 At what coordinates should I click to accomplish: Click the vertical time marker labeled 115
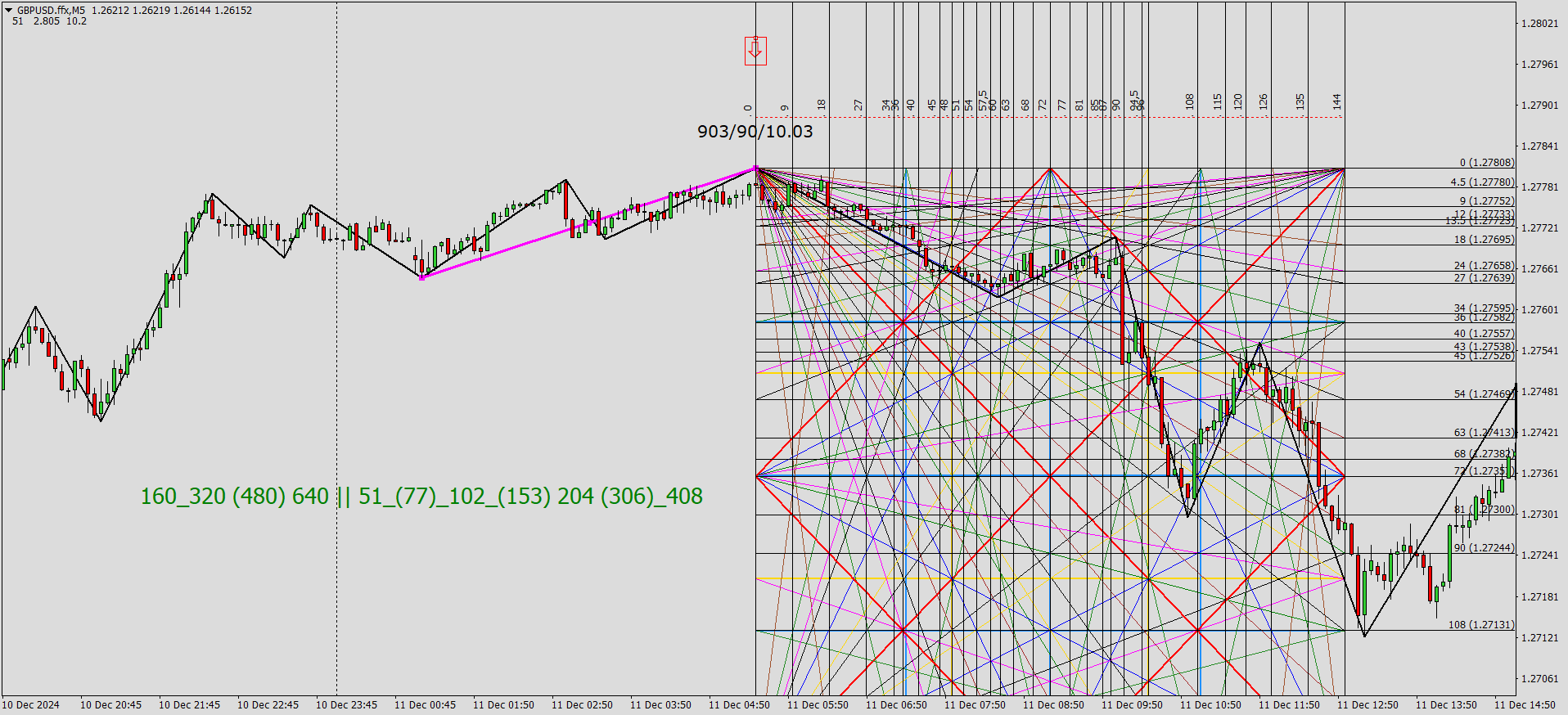pos(1218,101)
